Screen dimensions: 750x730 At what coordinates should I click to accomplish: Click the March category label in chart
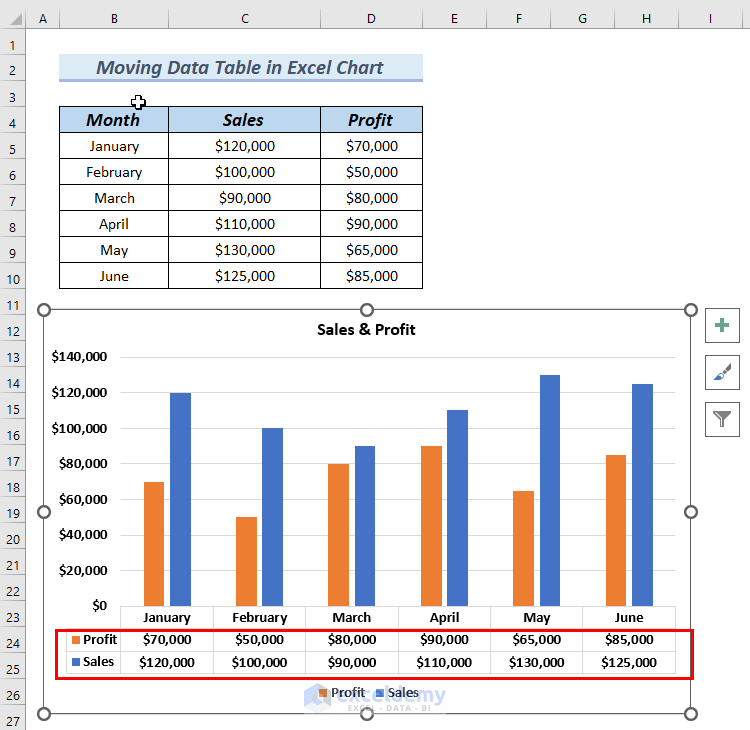click(352, 618)
